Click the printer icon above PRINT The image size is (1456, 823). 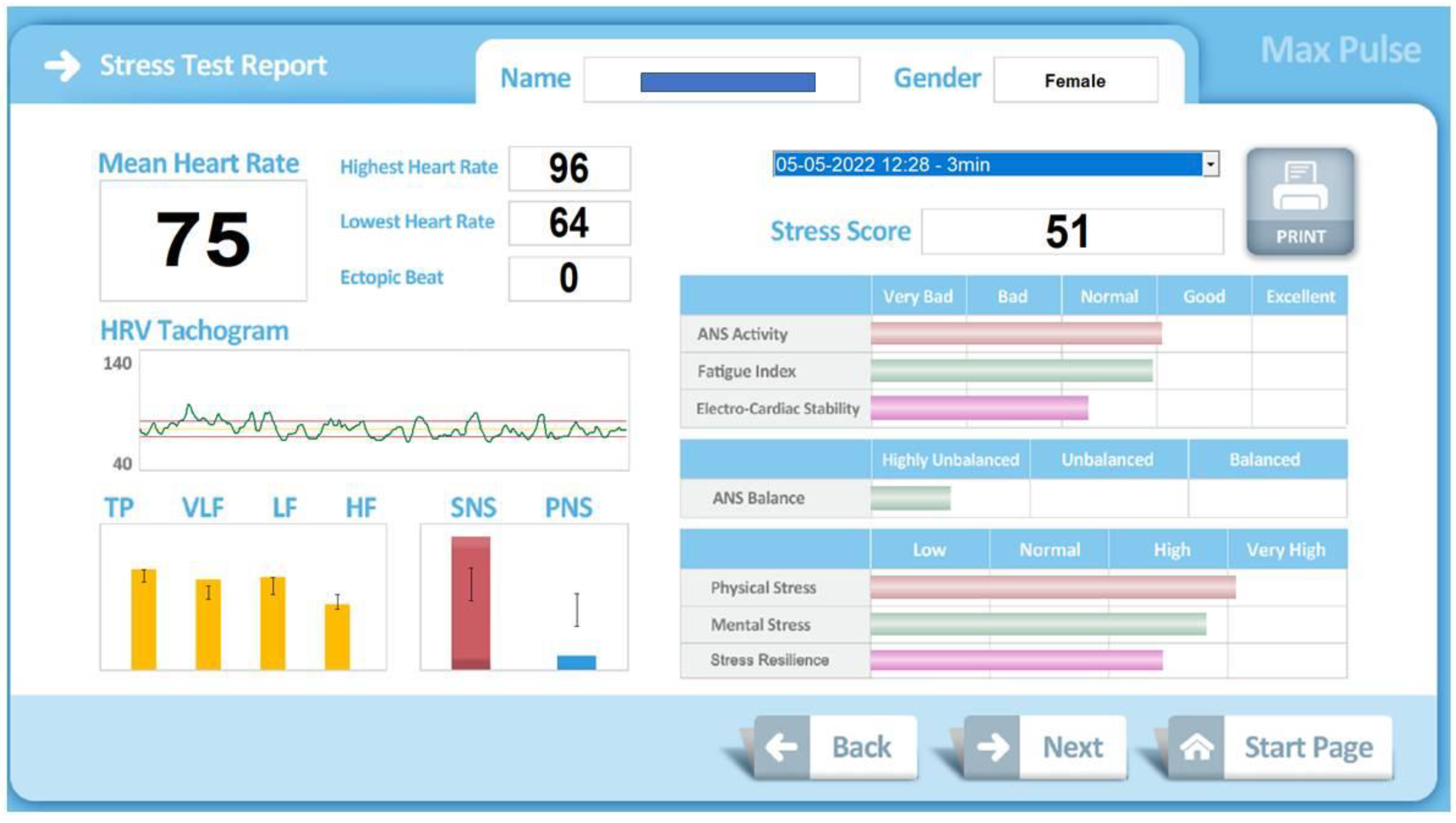pyautogui.click(x=1299, y=186)
